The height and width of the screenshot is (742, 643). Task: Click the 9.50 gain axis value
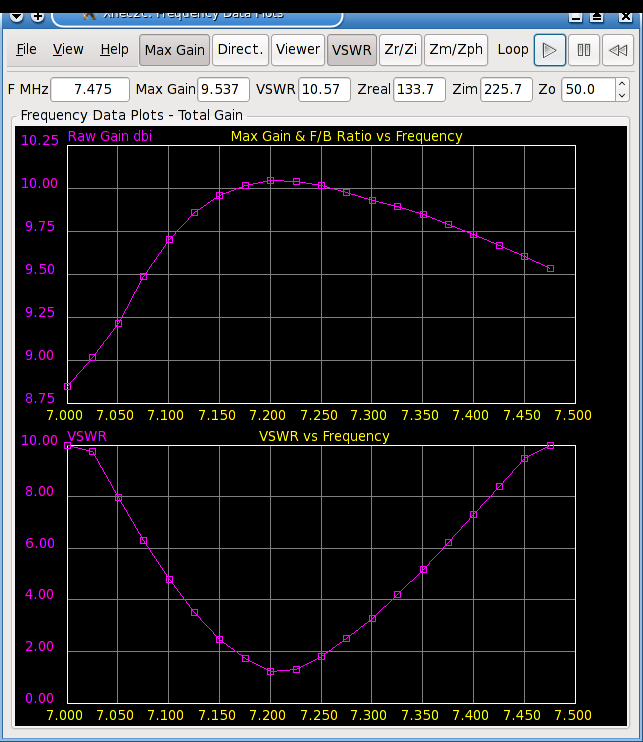point(40,269)
